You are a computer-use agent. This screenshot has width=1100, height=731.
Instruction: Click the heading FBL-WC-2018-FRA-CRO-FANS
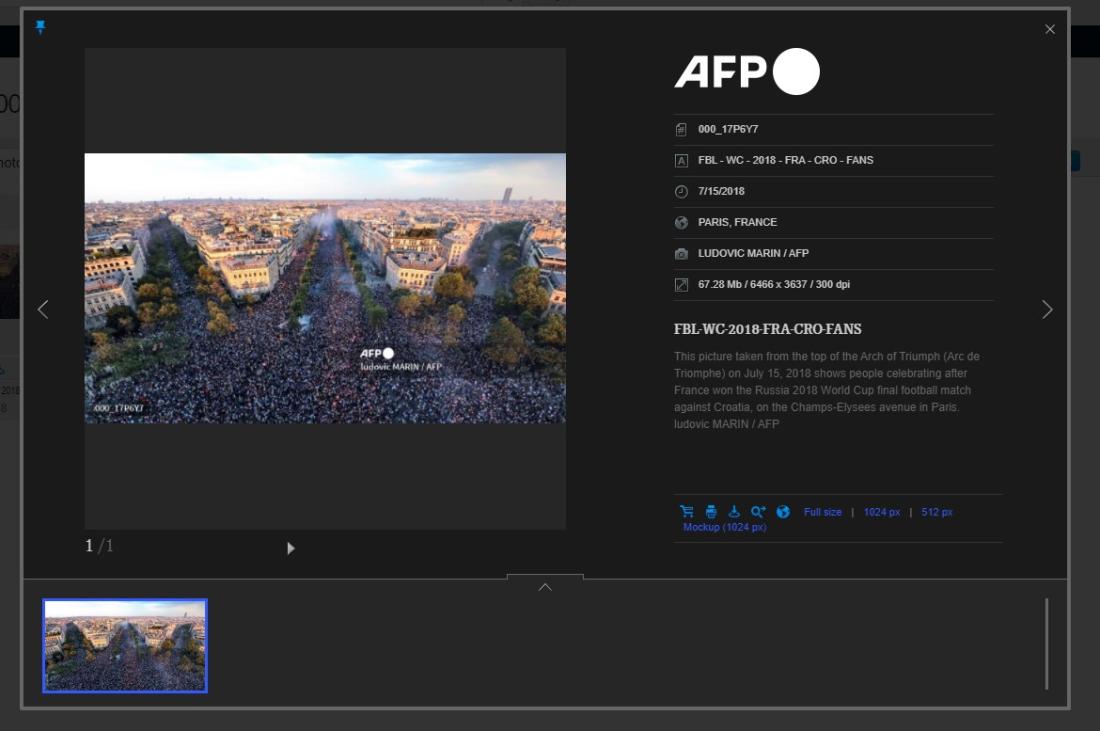[767, 329]
